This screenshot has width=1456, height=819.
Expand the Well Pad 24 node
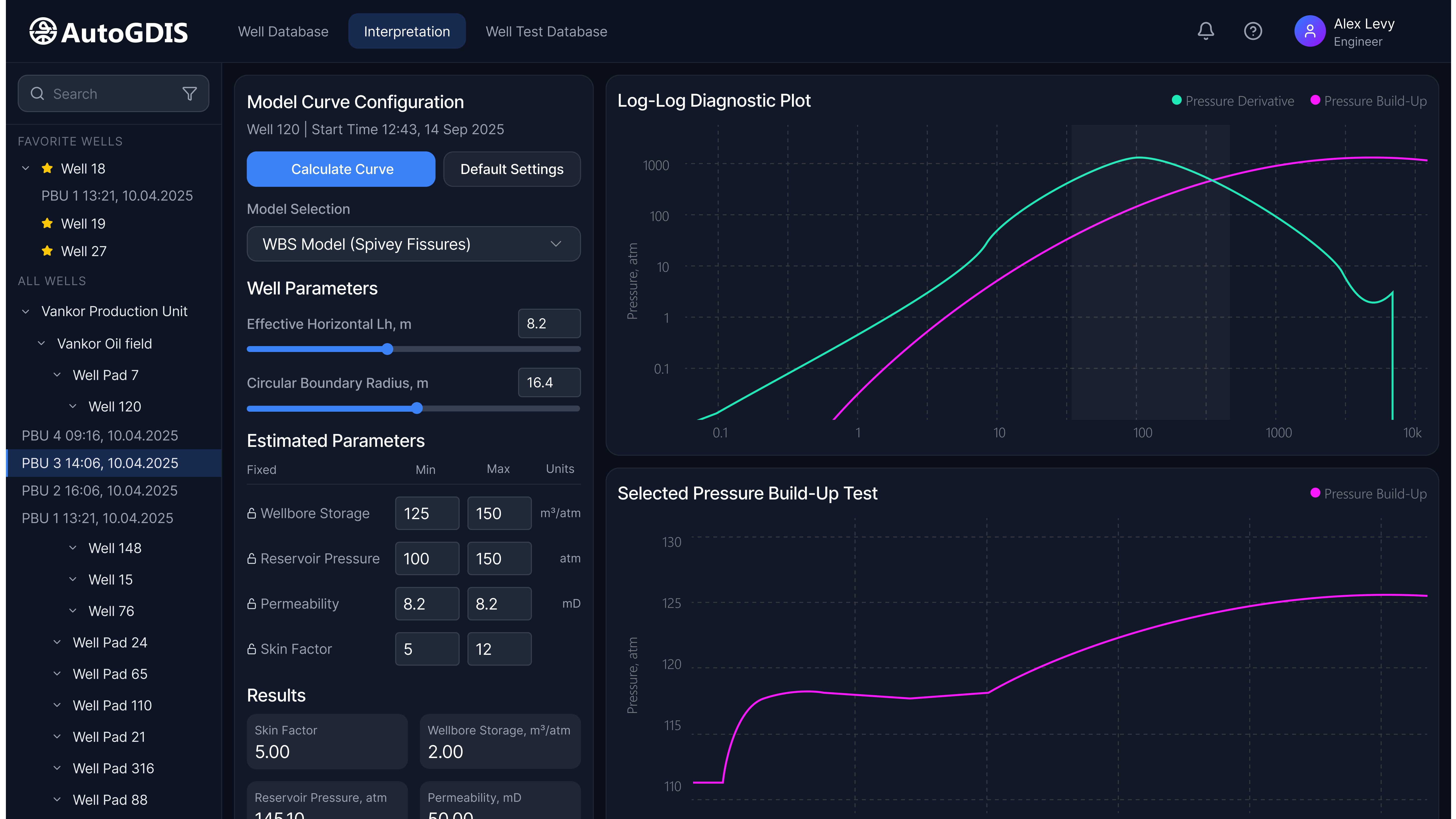[x=57, y=643]
